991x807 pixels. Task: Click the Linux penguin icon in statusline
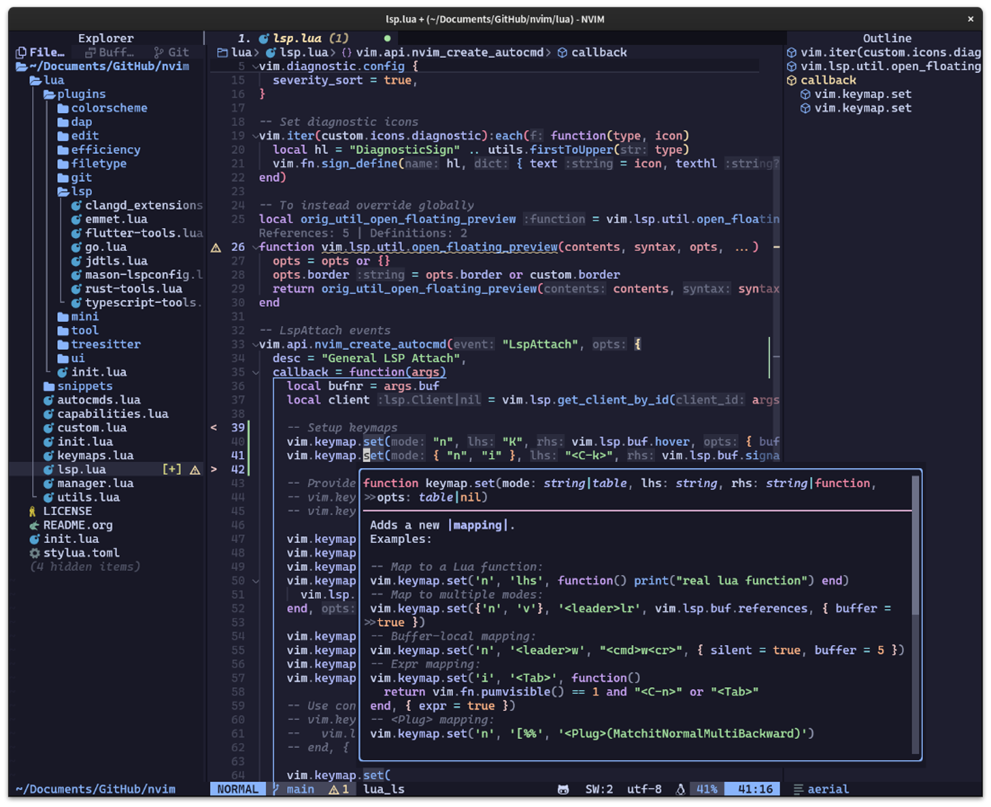(x=680, y=789)
